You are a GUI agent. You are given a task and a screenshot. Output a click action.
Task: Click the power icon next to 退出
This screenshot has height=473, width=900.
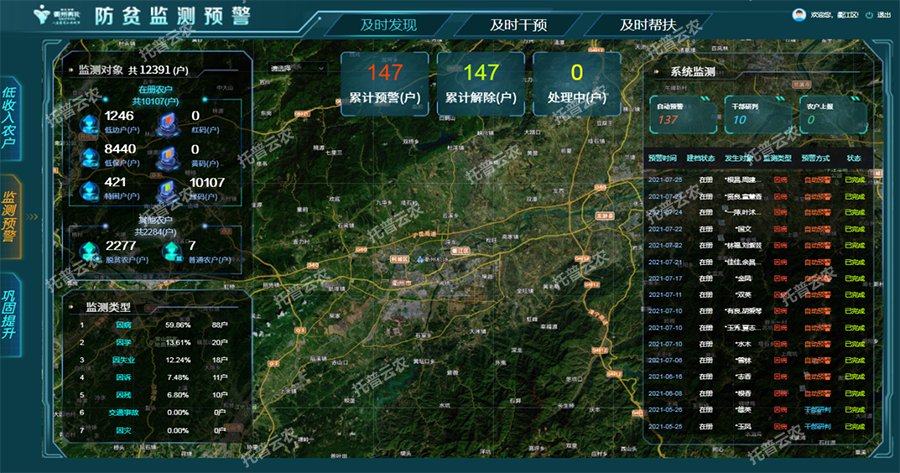pos(869,15)
